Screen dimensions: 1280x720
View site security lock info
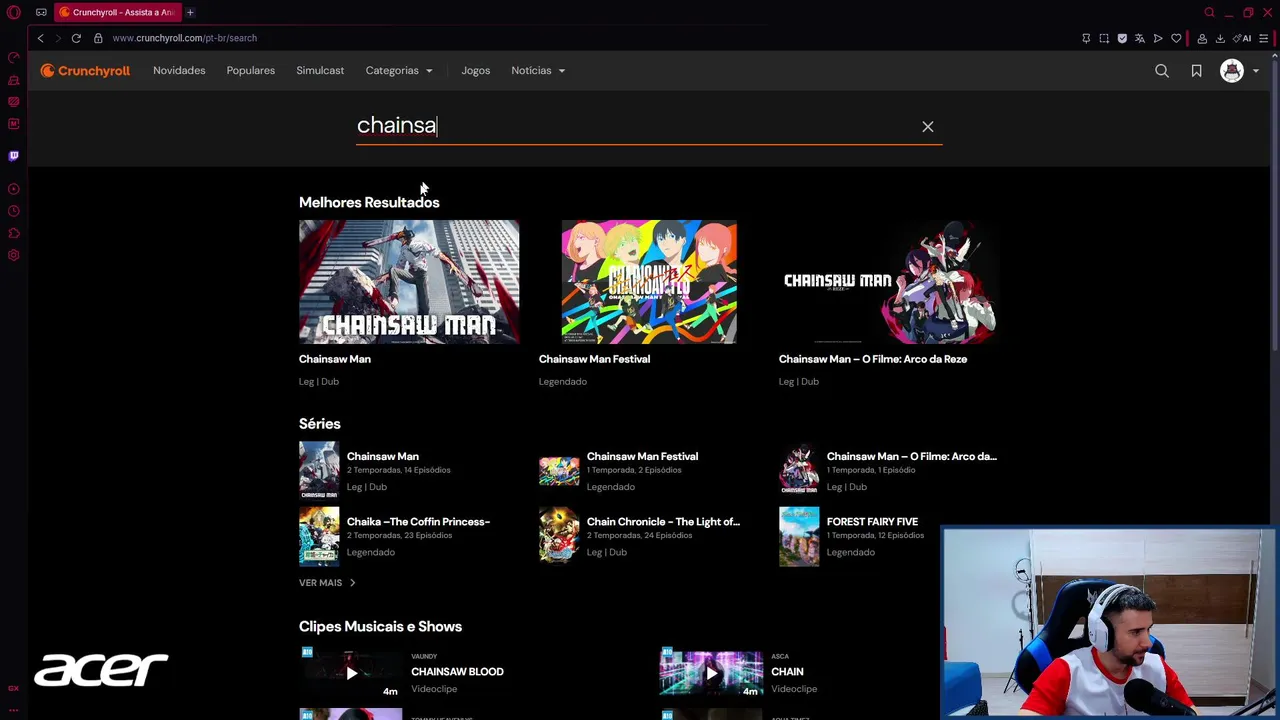[x=98, y=38]
